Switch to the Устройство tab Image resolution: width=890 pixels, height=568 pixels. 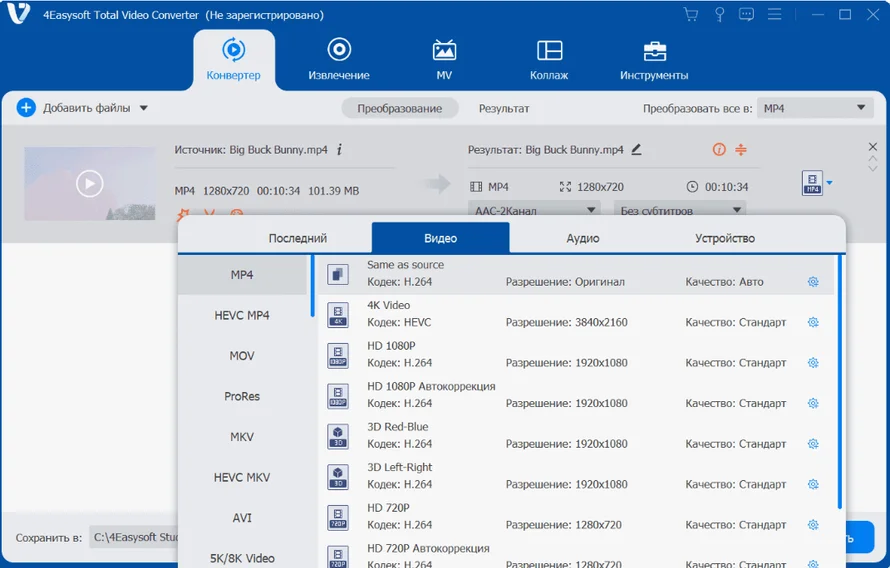pos(724,238)
